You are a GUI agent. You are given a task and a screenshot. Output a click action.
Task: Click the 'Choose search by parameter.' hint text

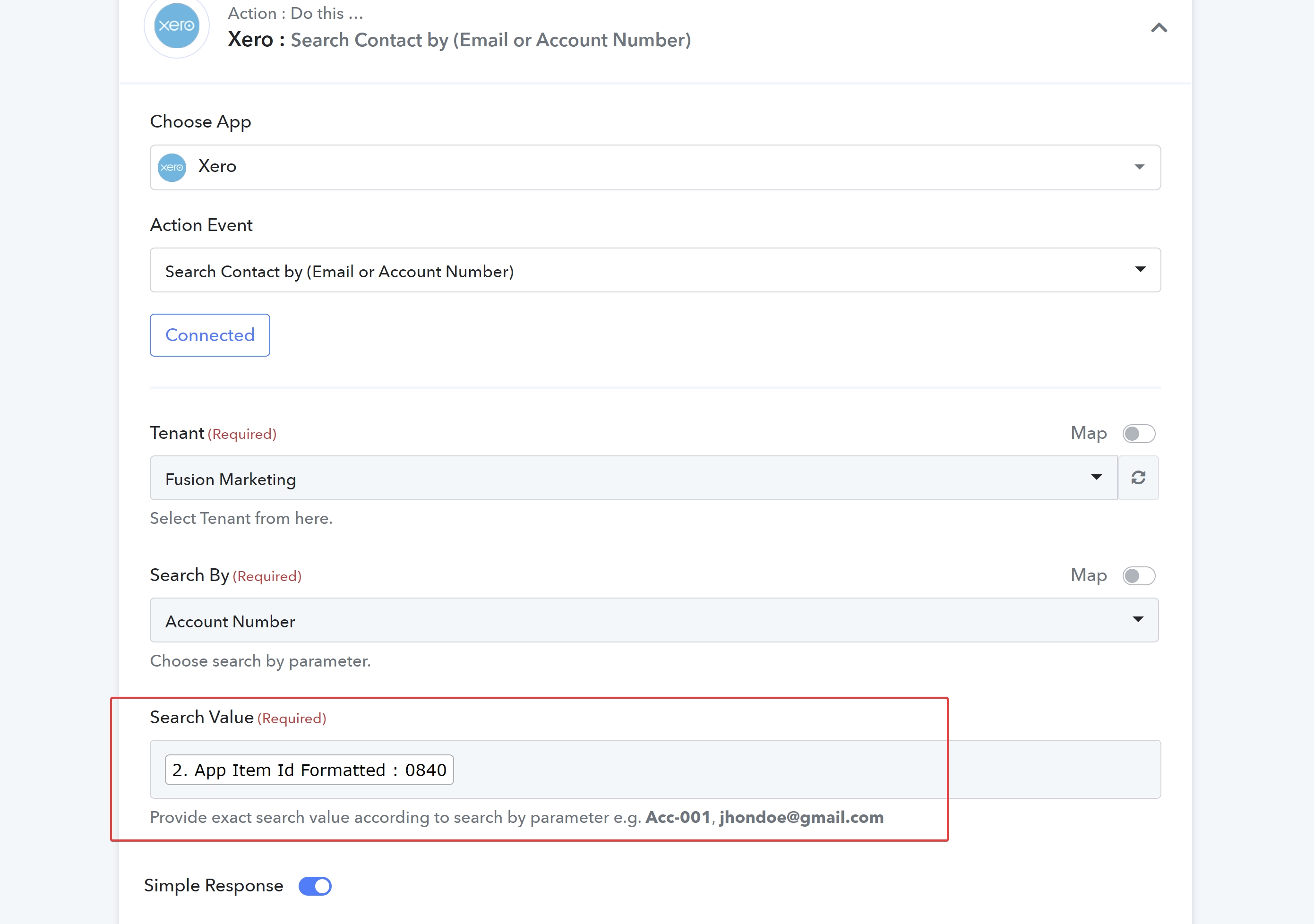[260, 661]
